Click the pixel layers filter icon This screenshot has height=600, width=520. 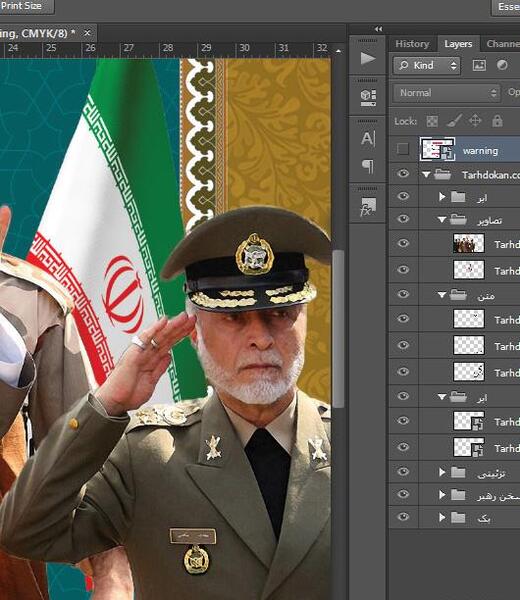479,65
